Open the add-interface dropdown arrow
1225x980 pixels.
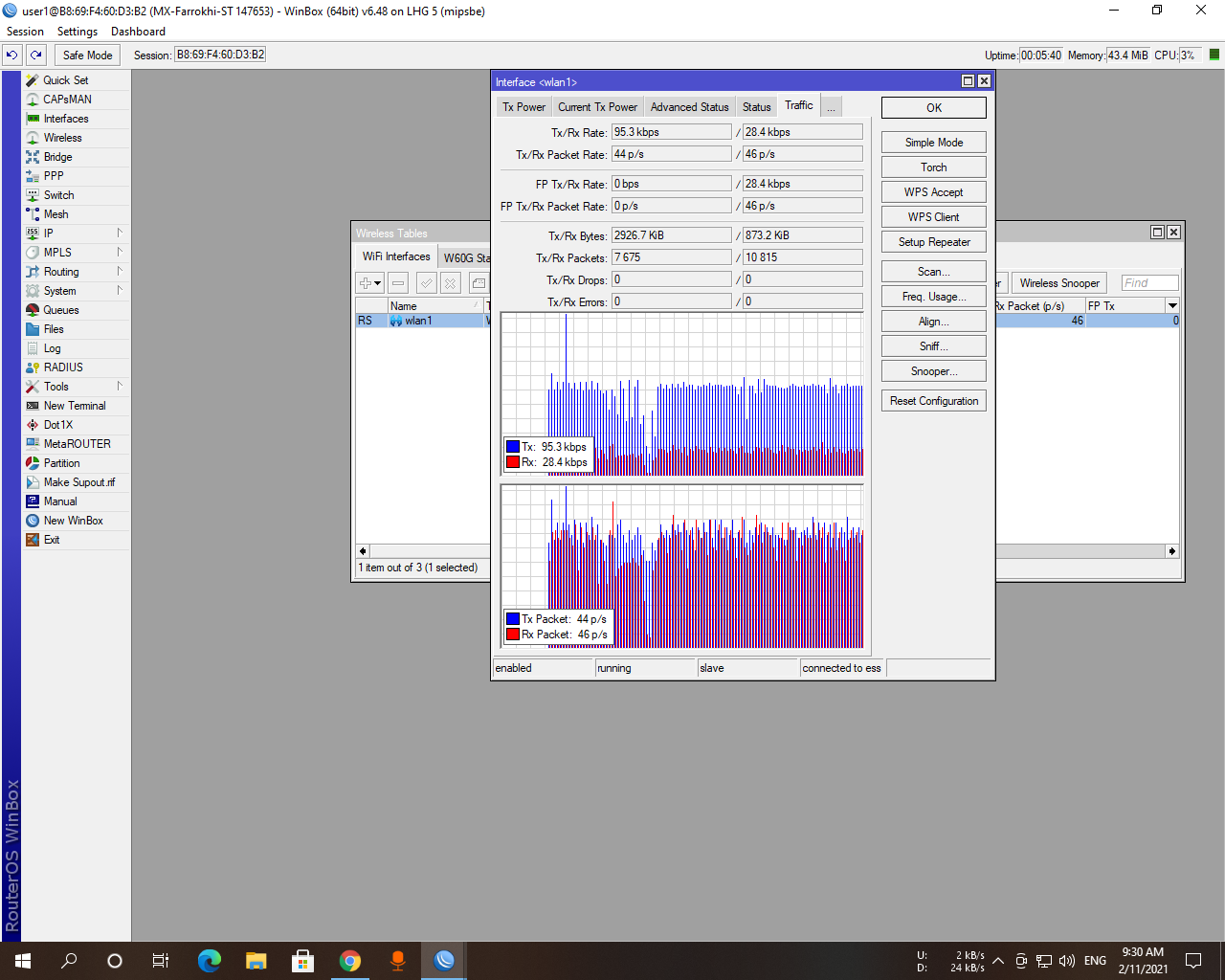point(375,282)
